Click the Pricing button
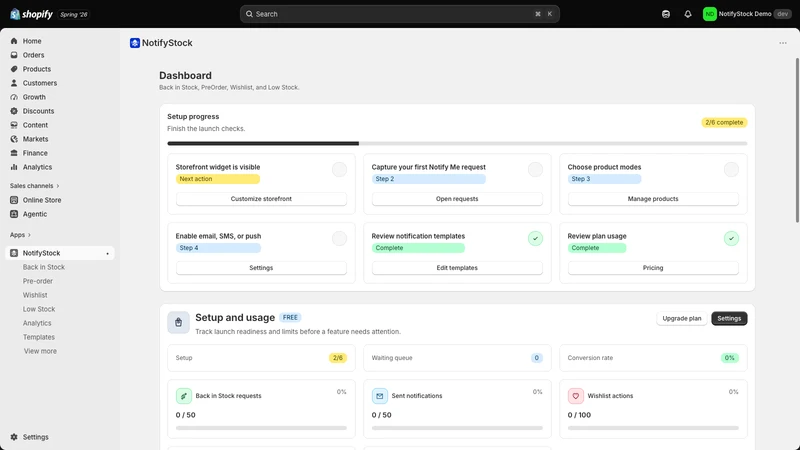Image resolution: width=800 pixels, height=450 pixels. pyautogui.click(x=653, y=268)
